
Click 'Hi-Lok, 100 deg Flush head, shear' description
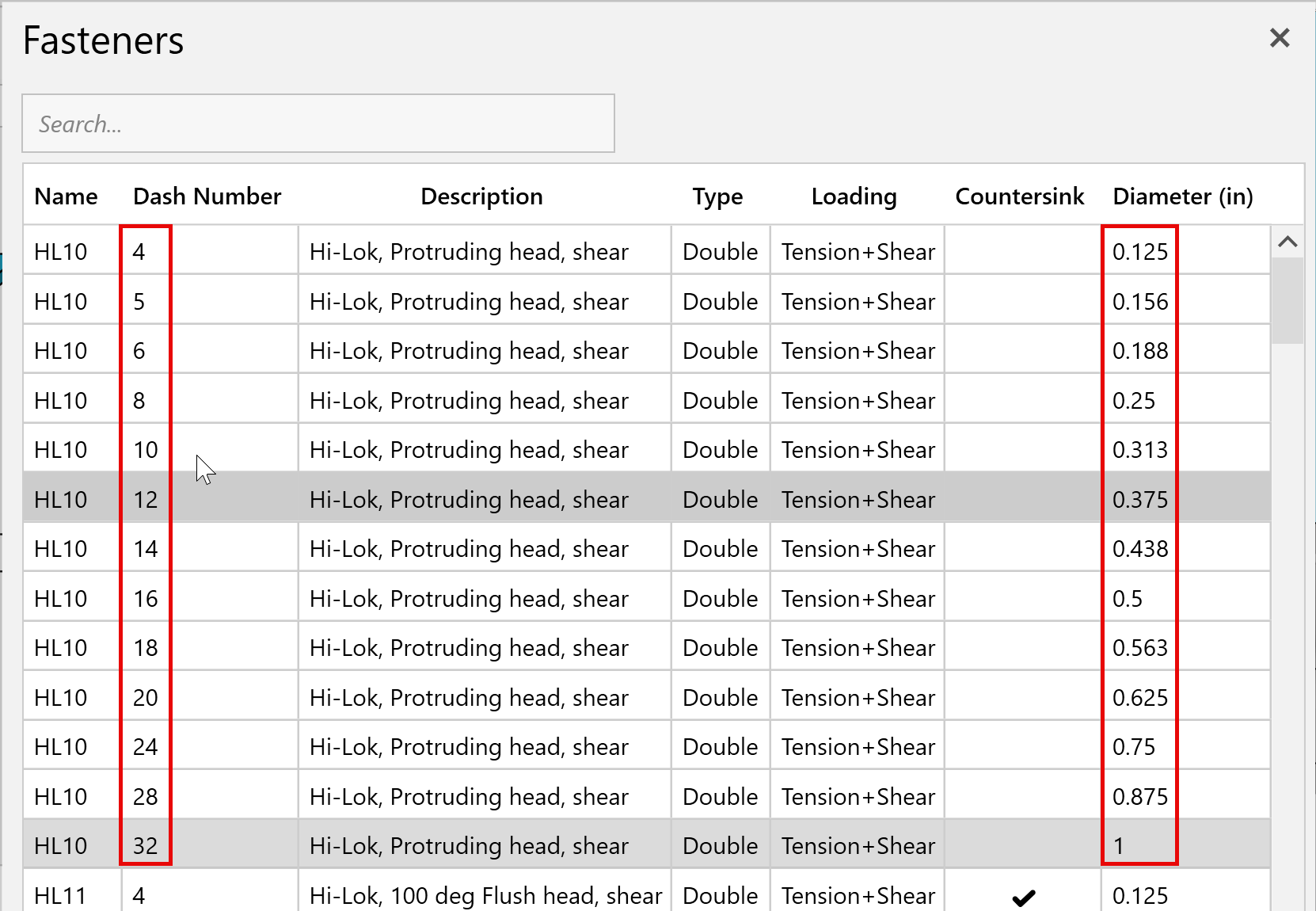coord(486,896)
